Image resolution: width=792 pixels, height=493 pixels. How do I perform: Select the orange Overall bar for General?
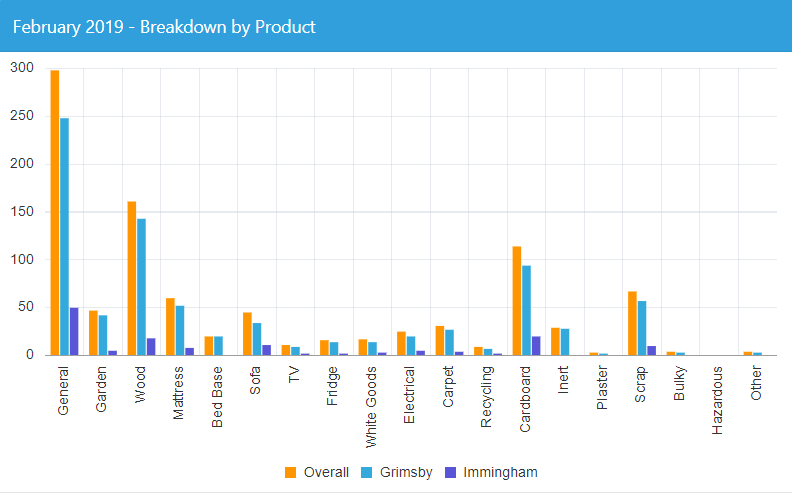pos(55,213)
